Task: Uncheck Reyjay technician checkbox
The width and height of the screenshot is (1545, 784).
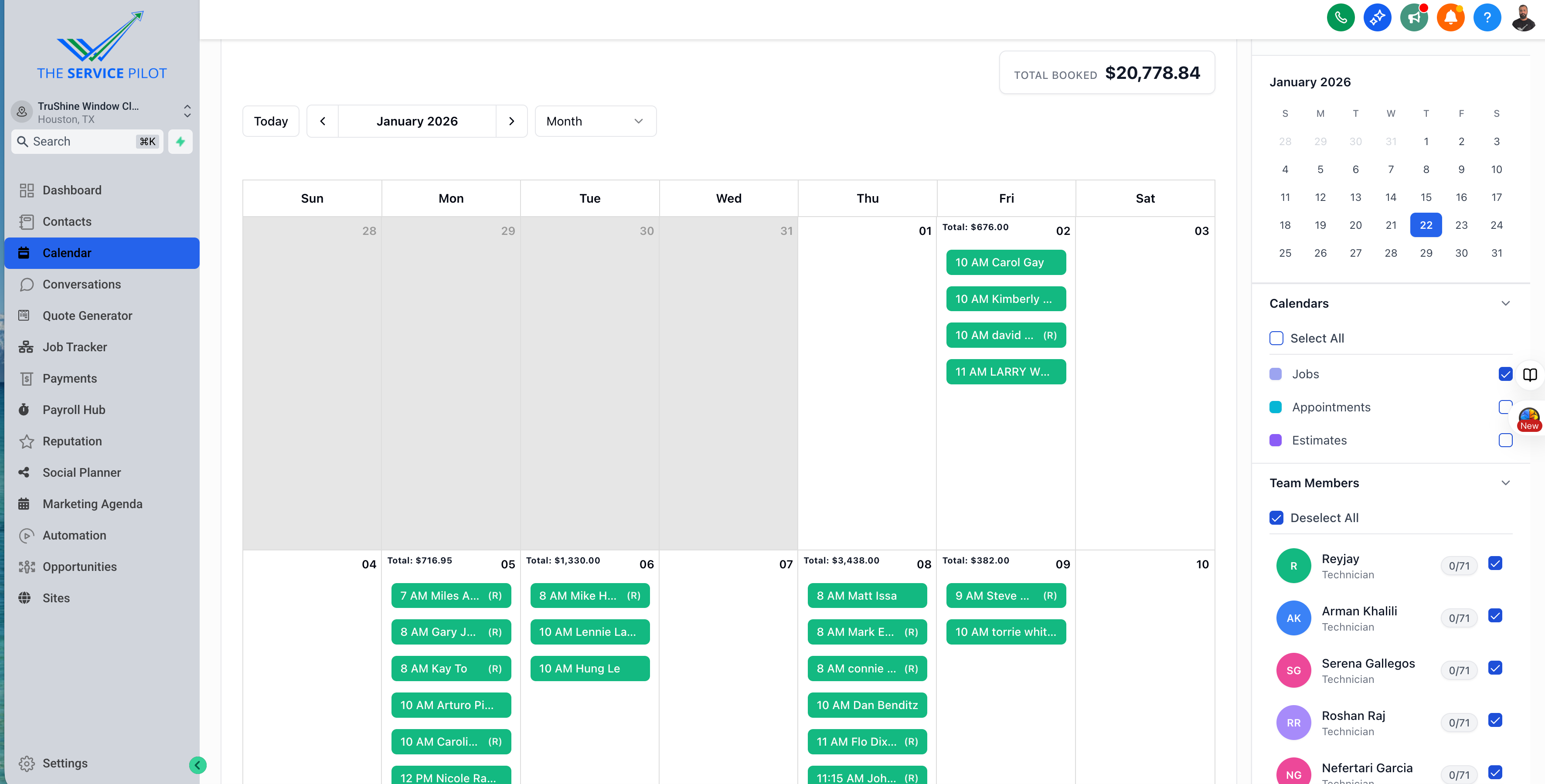Action: click(x=1494, y=564)
